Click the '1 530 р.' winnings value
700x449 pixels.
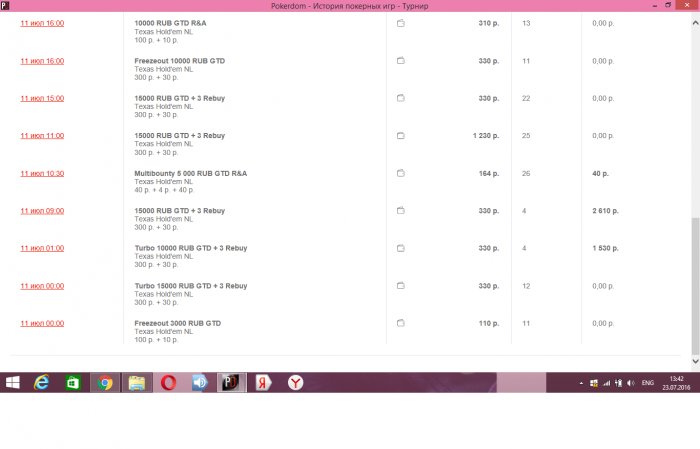coord(605,248)
